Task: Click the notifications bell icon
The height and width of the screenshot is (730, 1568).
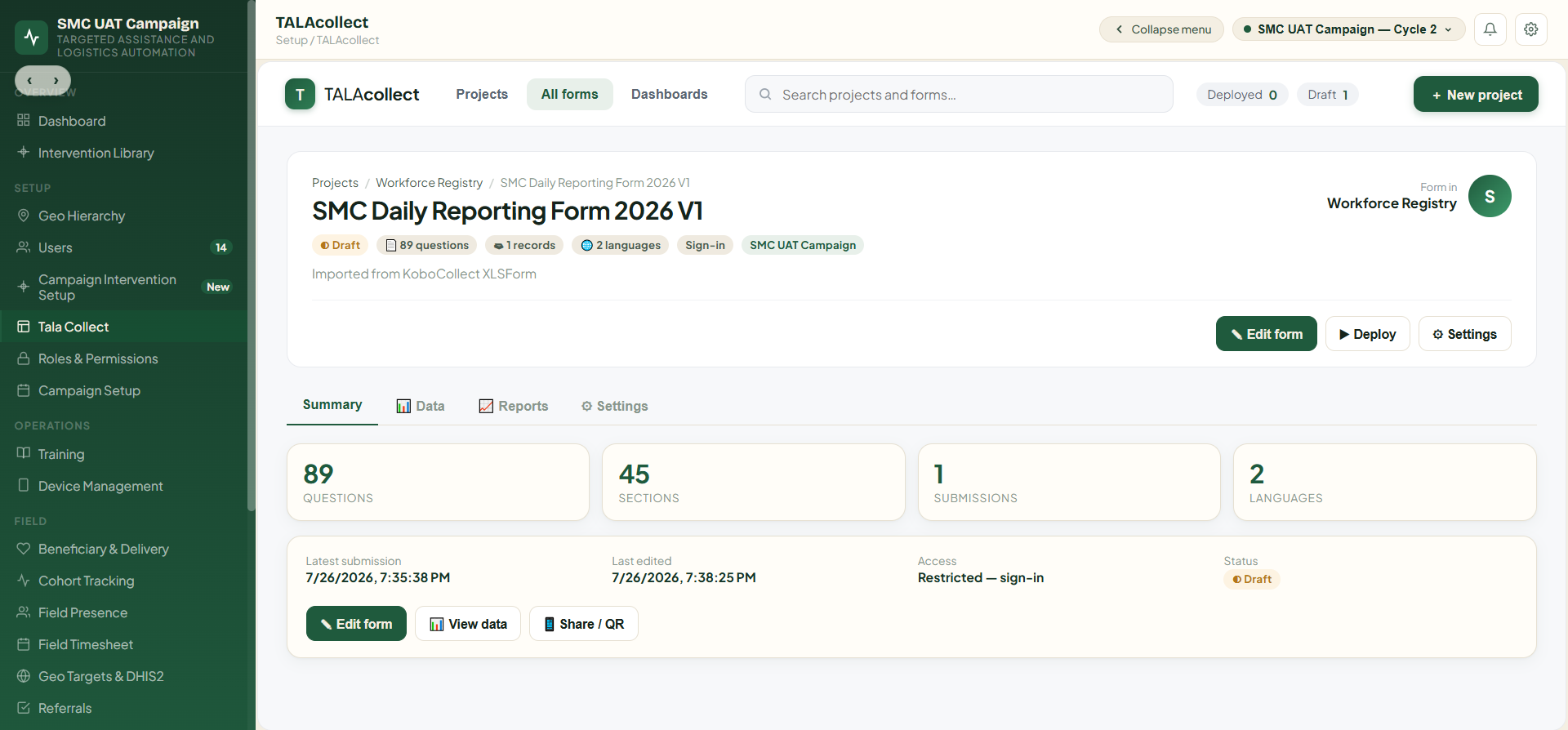Action: pos(1490,29)
